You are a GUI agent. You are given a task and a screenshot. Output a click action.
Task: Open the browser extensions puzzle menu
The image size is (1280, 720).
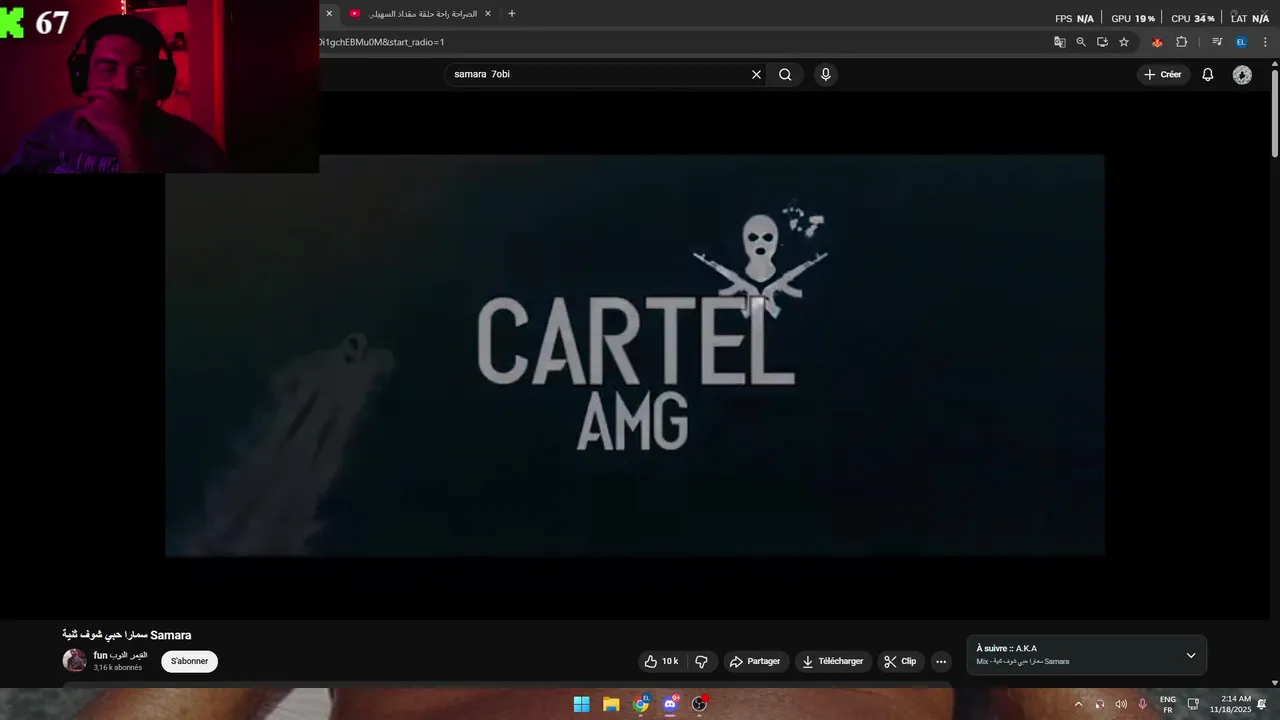(x=1181, y=42)
